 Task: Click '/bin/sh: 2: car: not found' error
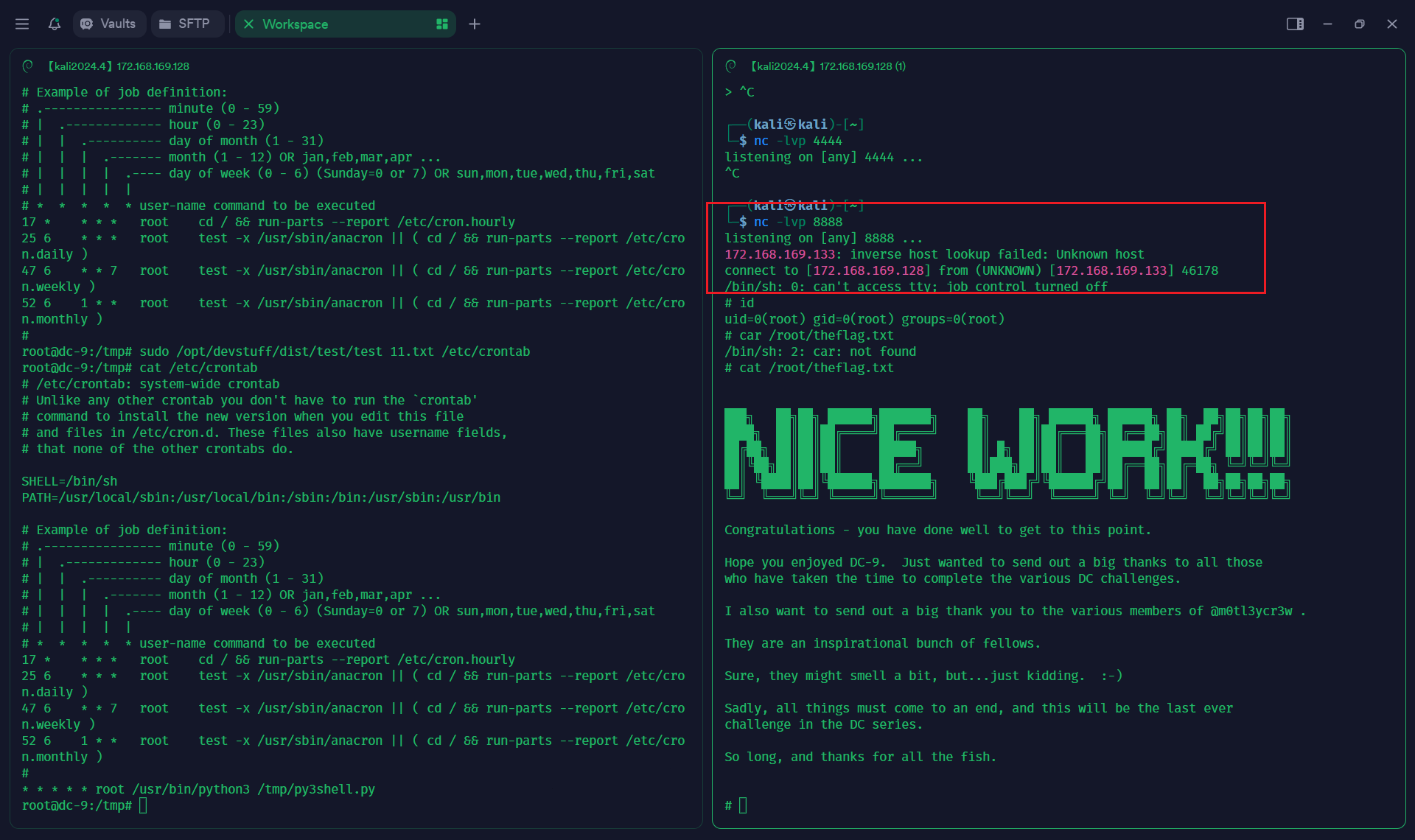click(x=820, y=351)
